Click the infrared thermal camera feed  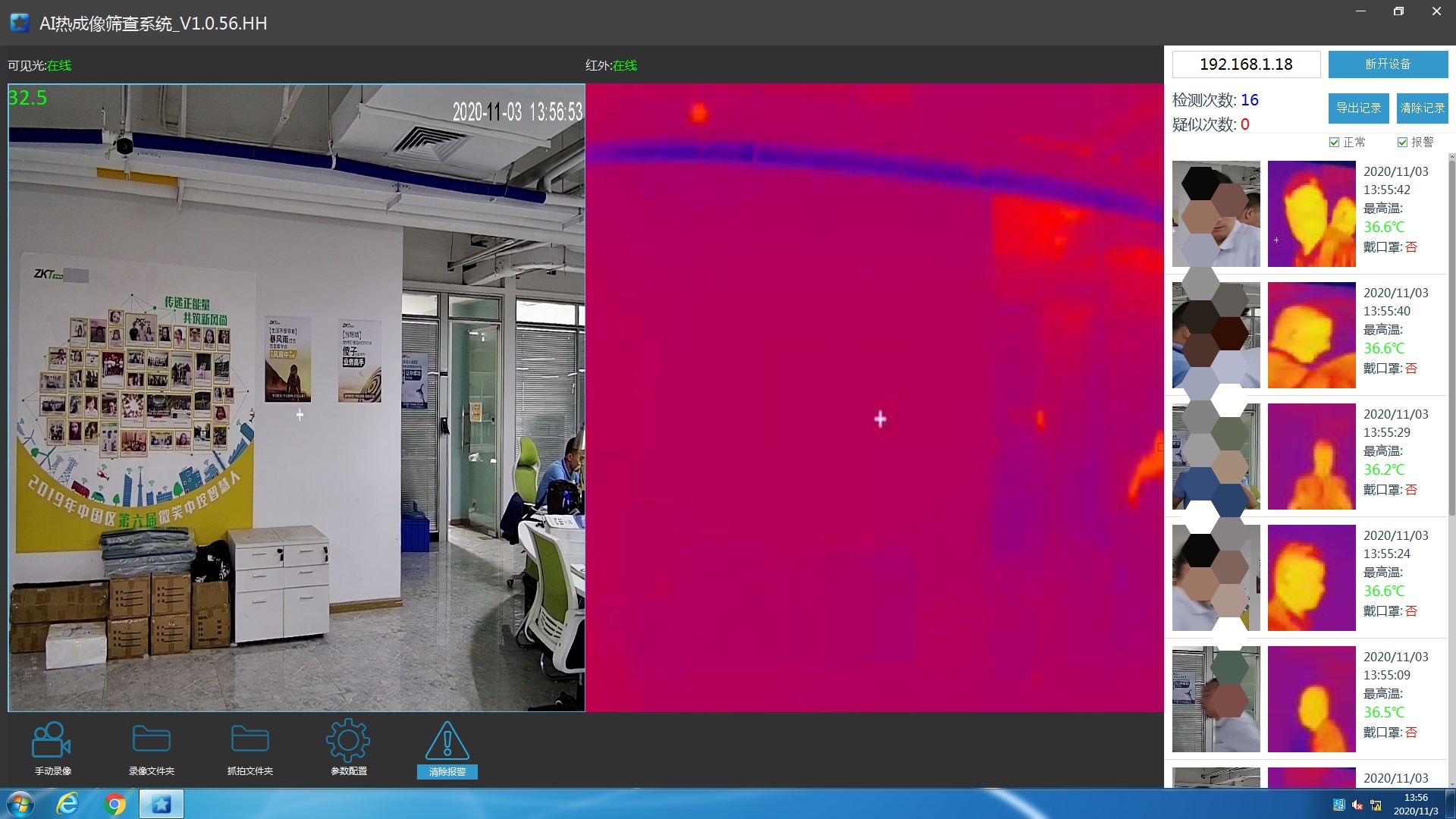[x=874, y=397]
